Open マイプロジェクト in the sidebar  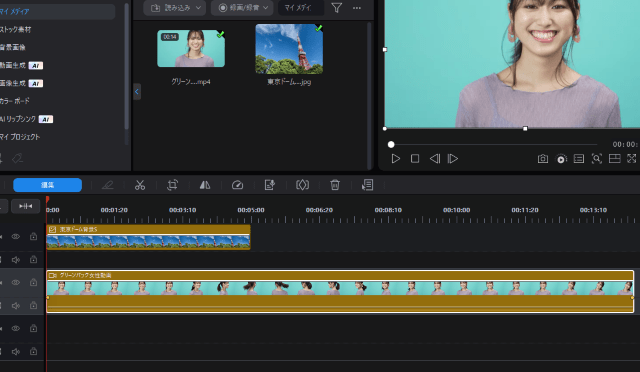(20, 137)
